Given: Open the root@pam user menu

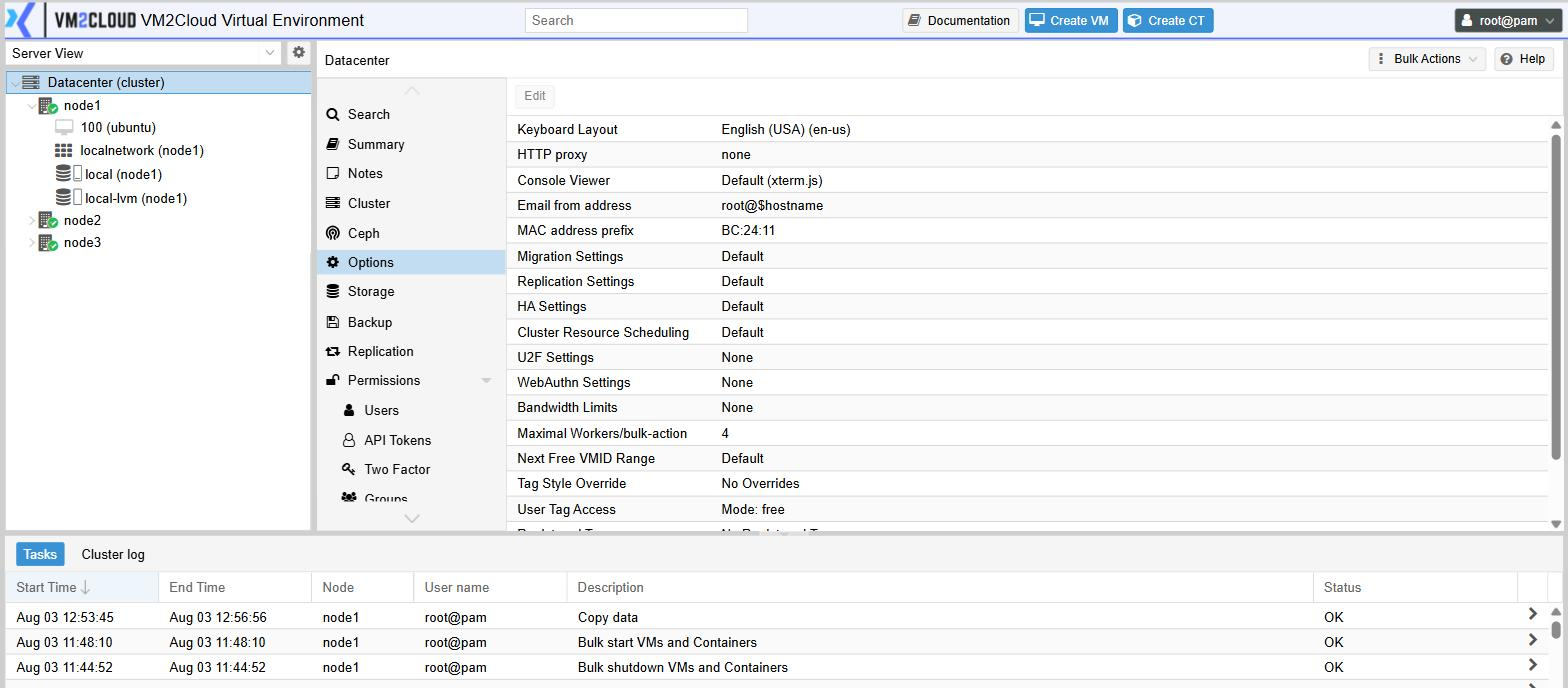Looking at the screenshot, I should pyautogui.click(x=1509, y=20).
